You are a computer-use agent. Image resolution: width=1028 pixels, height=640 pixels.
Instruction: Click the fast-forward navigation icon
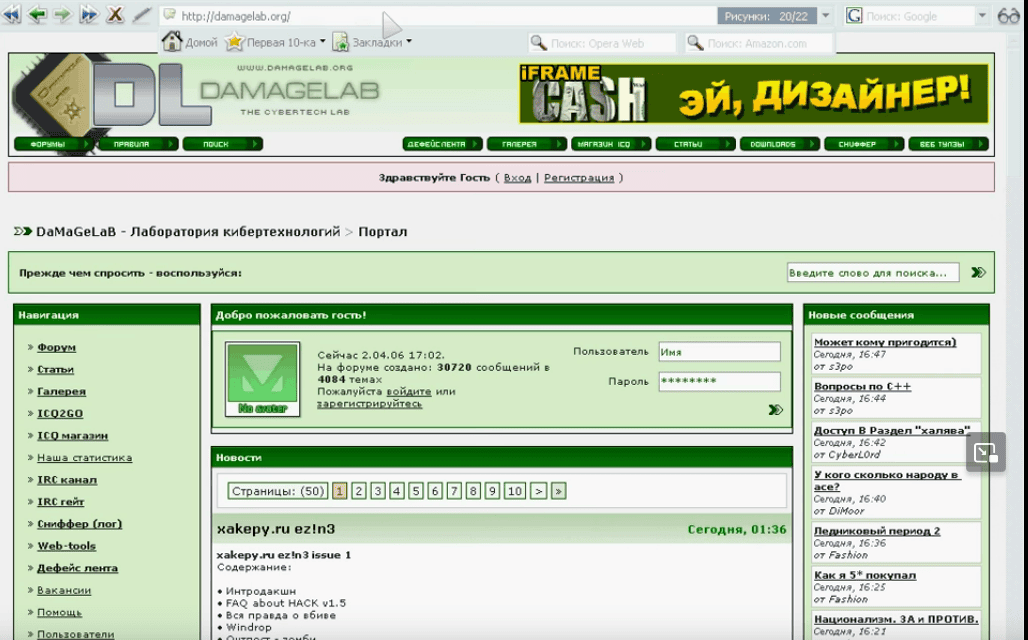(89, 14)
